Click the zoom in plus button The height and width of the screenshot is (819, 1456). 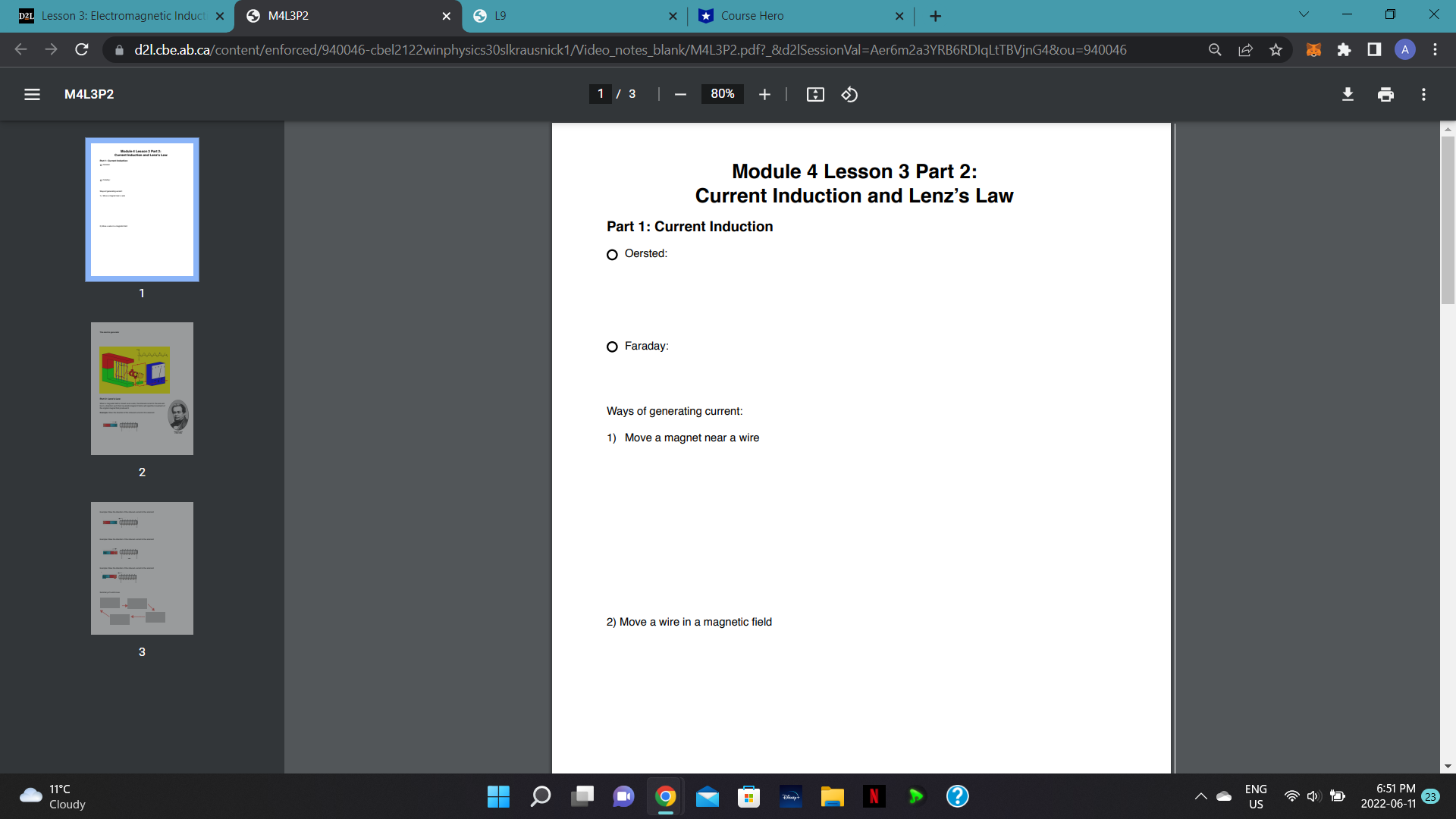tap(764, 94)
